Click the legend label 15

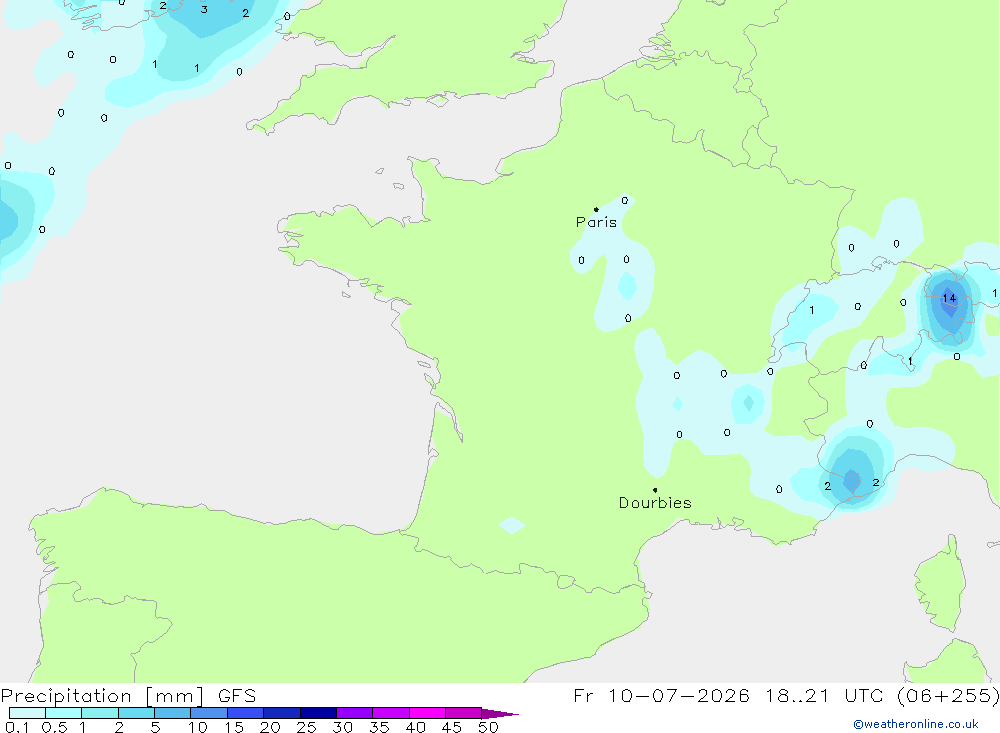pyautogui.click(x=233, y=727)
